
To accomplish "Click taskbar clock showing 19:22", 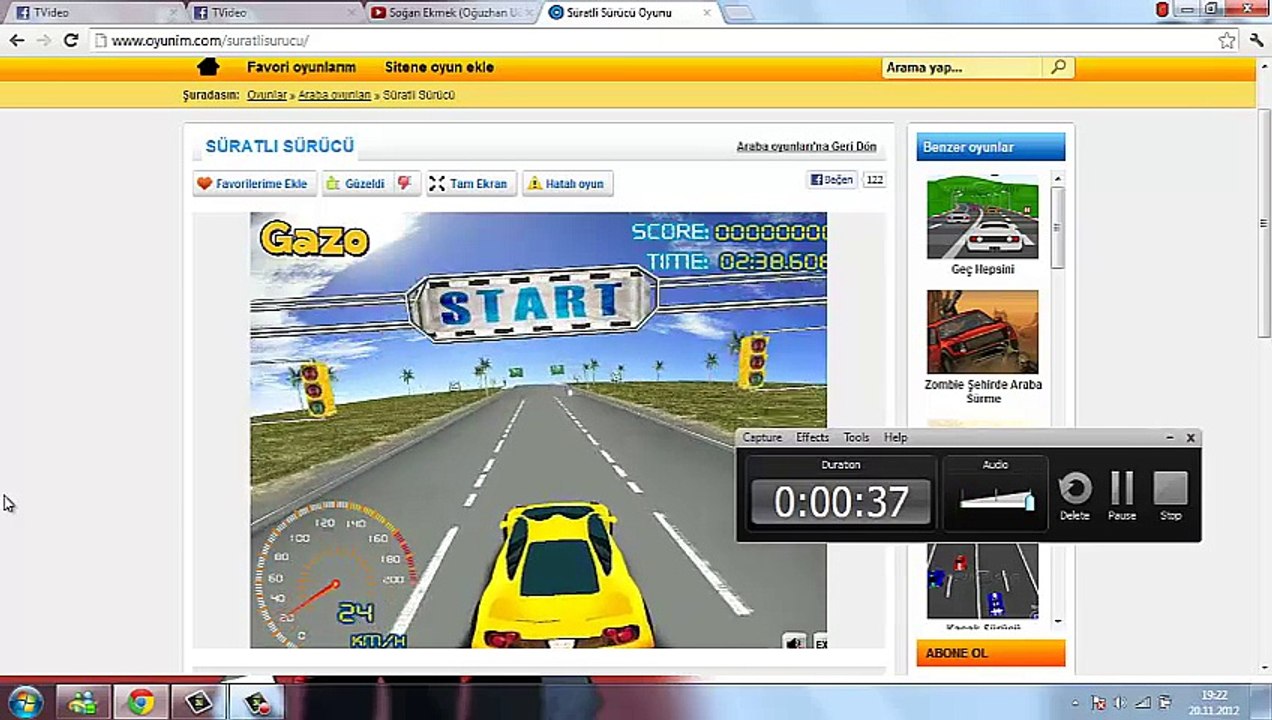I will coord(1214,702).
